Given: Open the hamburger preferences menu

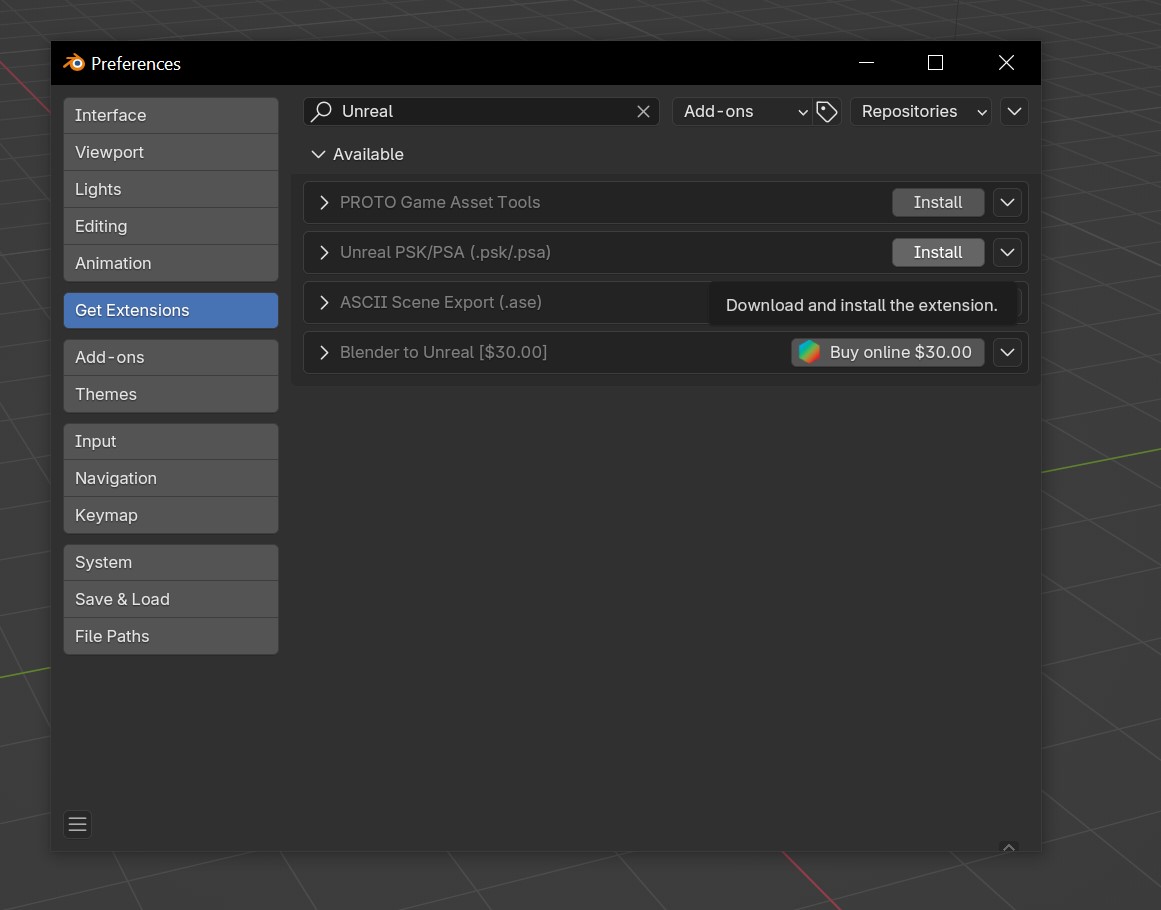Looking at the screenshot, I should 78,824.
